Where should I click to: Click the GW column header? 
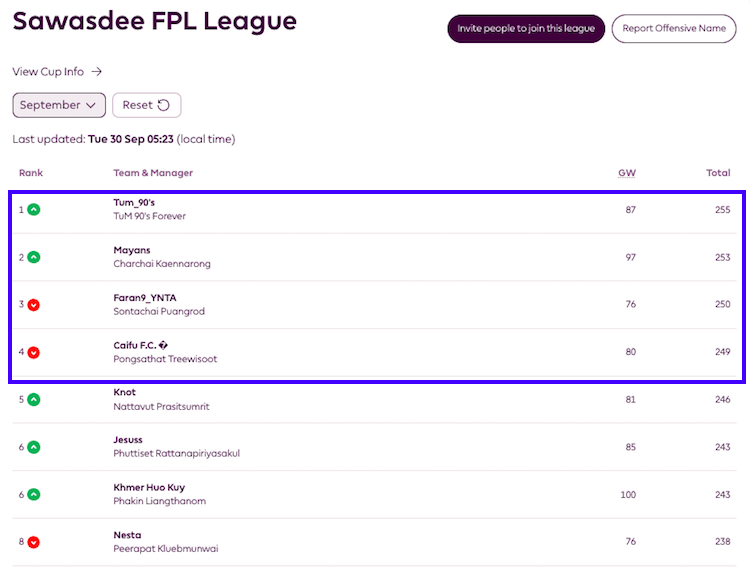pyautogui.click(x=626, y=173)
